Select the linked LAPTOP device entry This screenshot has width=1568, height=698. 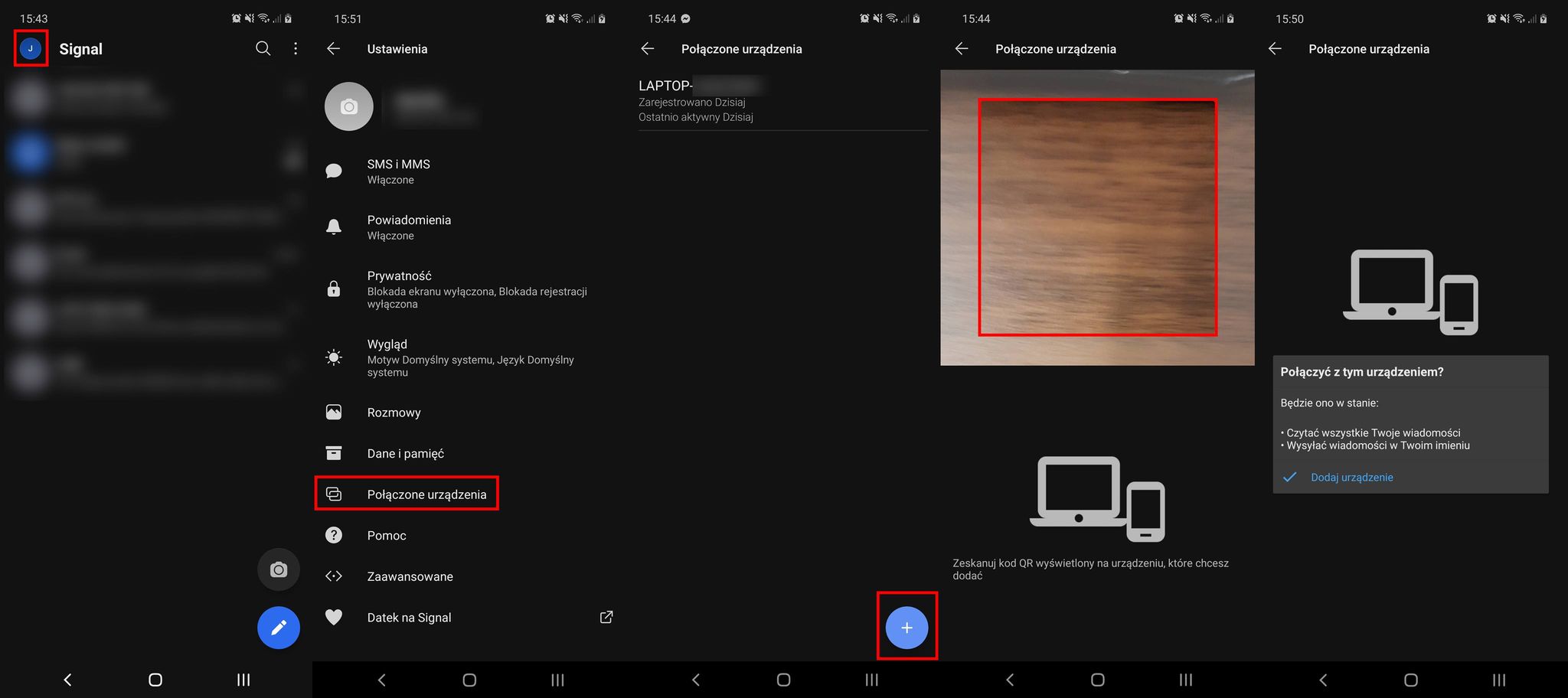click(783, 100)
